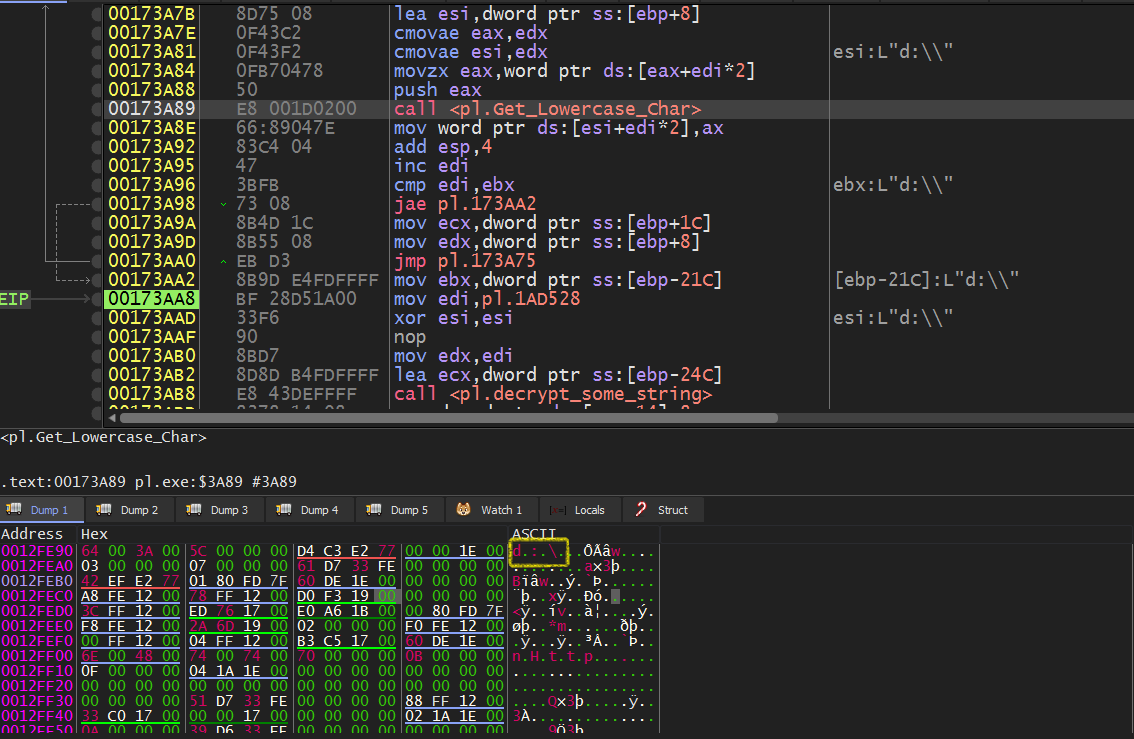Select dump address 0012FEC0
The width and height of the screenshot is (1134, 739).
37,596
